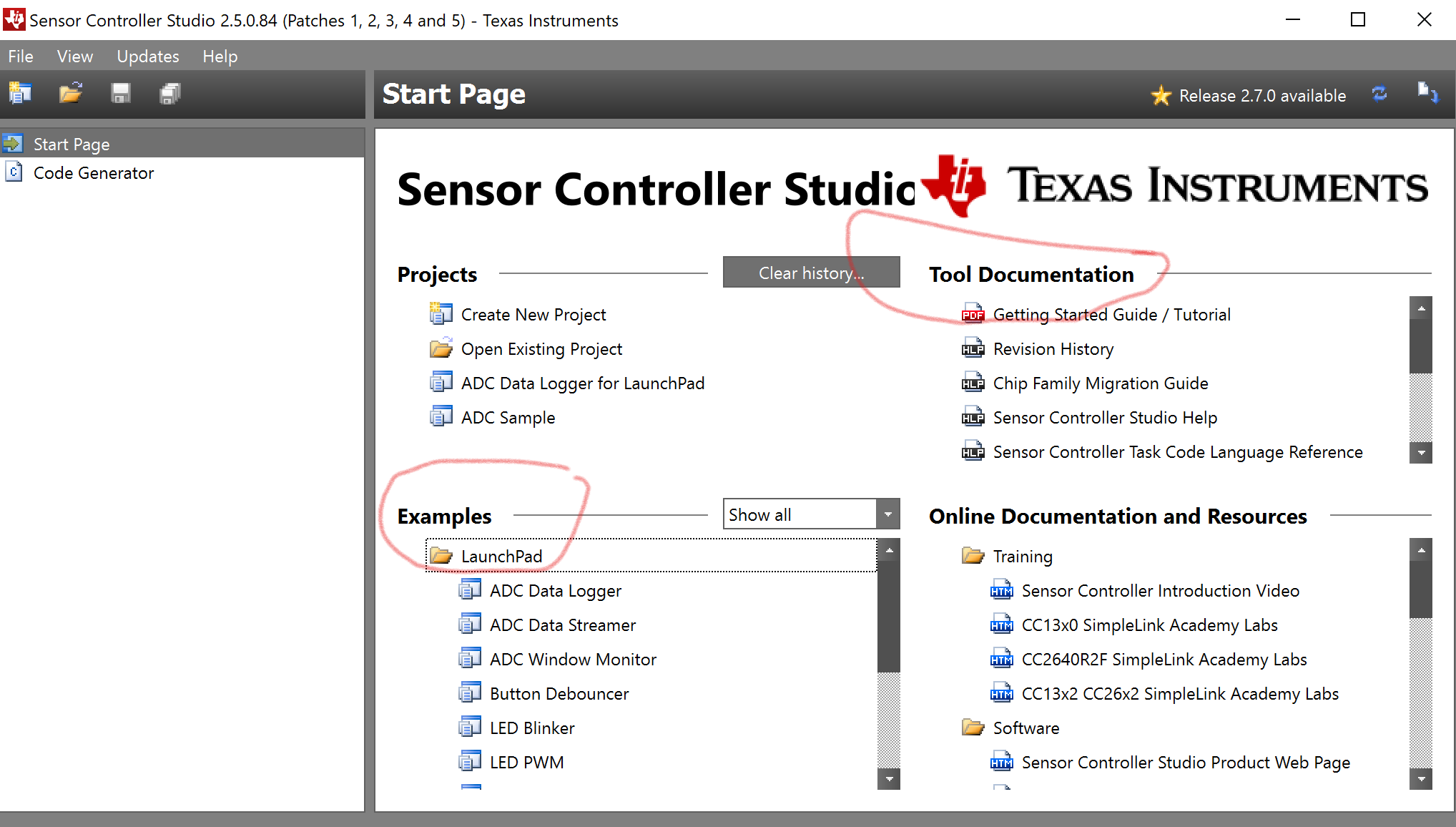Collapse the LaunchPad examples folder
The image size is (1456, 827).
pos(442,557)
